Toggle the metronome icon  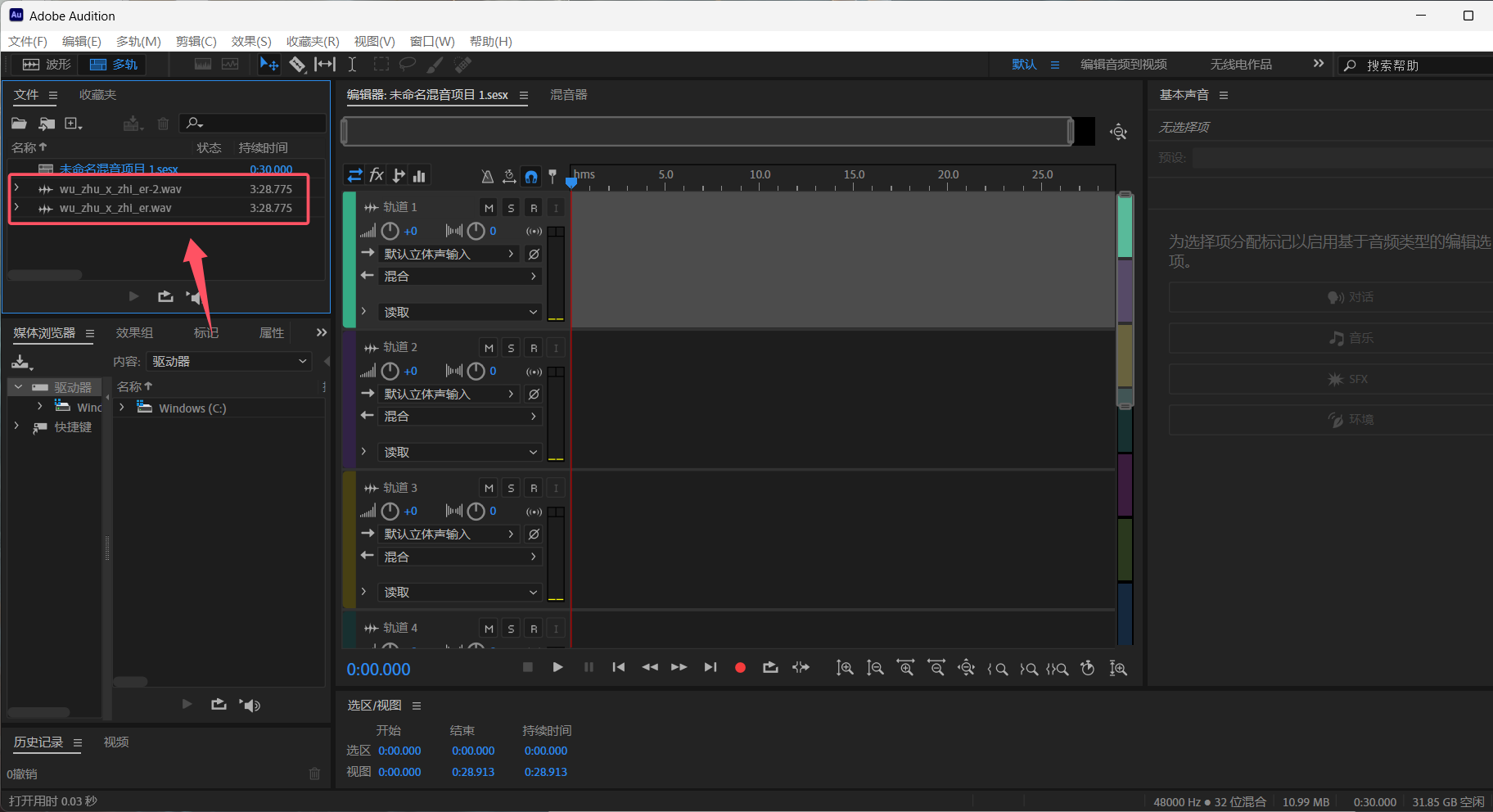pyautogui.click(x=487, y=176)
